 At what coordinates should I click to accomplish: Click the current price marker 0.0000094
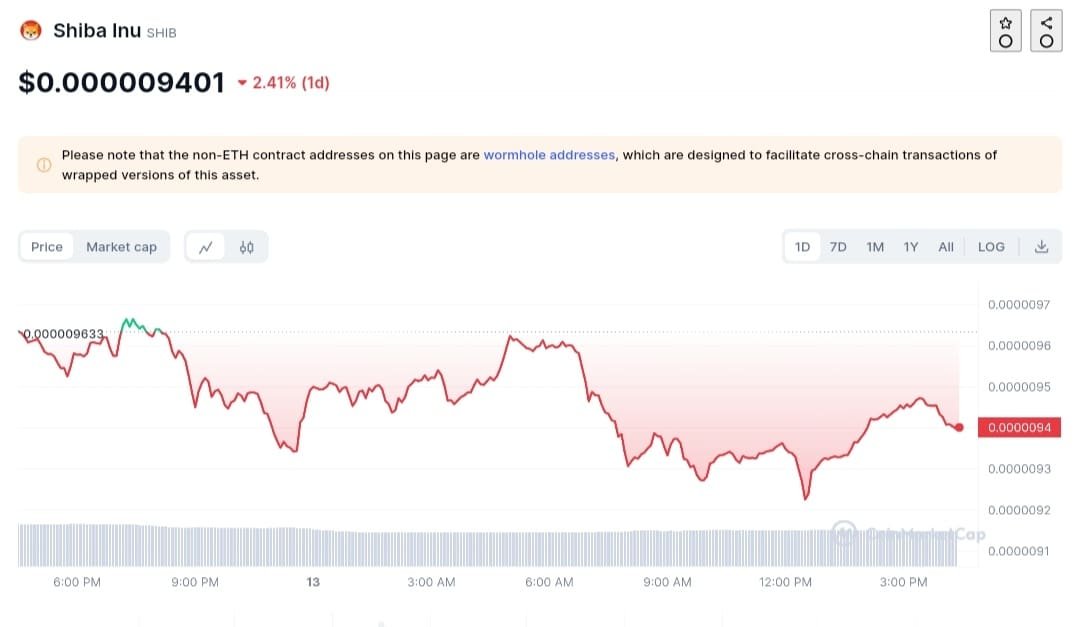(x=1018, y=428)
